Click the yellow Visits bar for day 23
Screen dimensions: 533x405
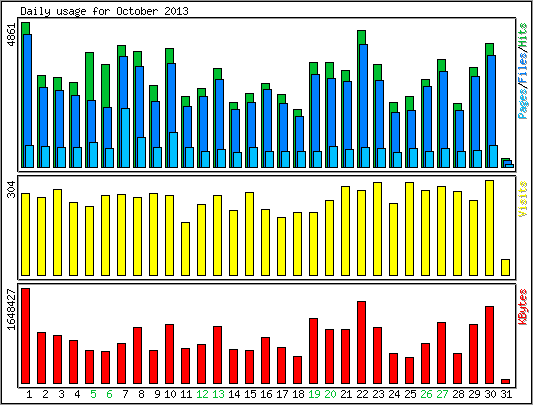tap(378, 229)
